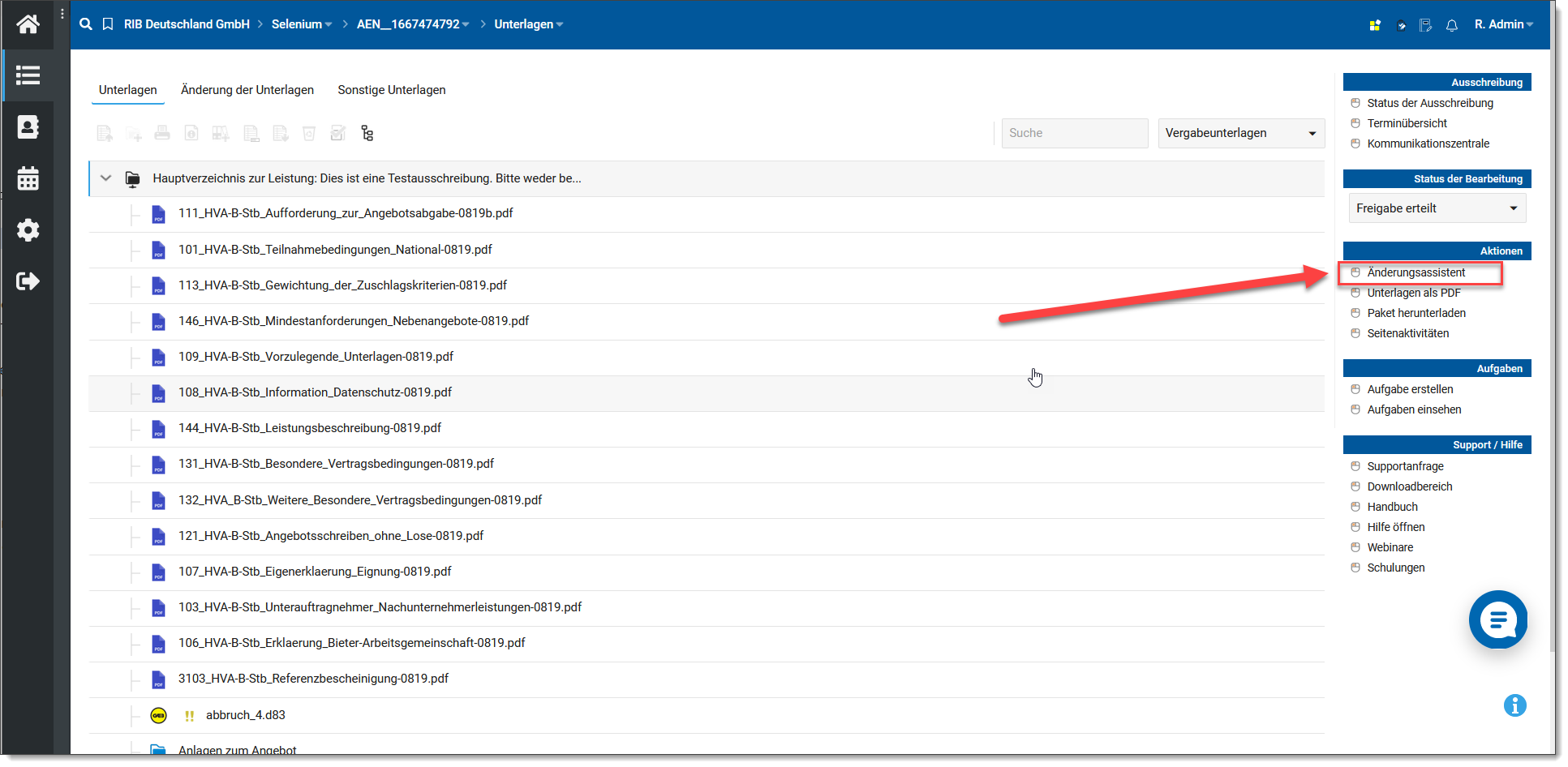Click the print toolbar icon
The width and height of the screenshot is (1568, 767).
point(162,133)
